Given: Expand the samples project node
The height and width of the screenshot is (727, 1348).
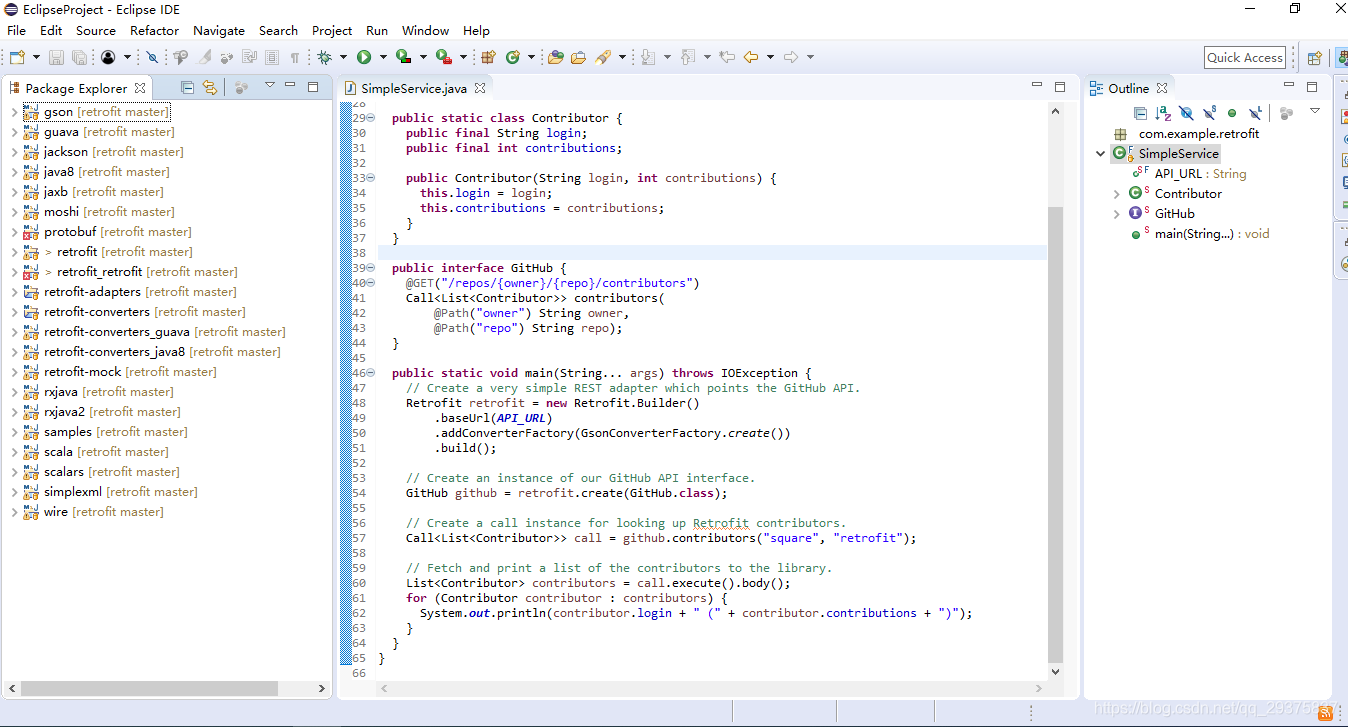Looking at the screenshot, I should (x=13, y=432).
